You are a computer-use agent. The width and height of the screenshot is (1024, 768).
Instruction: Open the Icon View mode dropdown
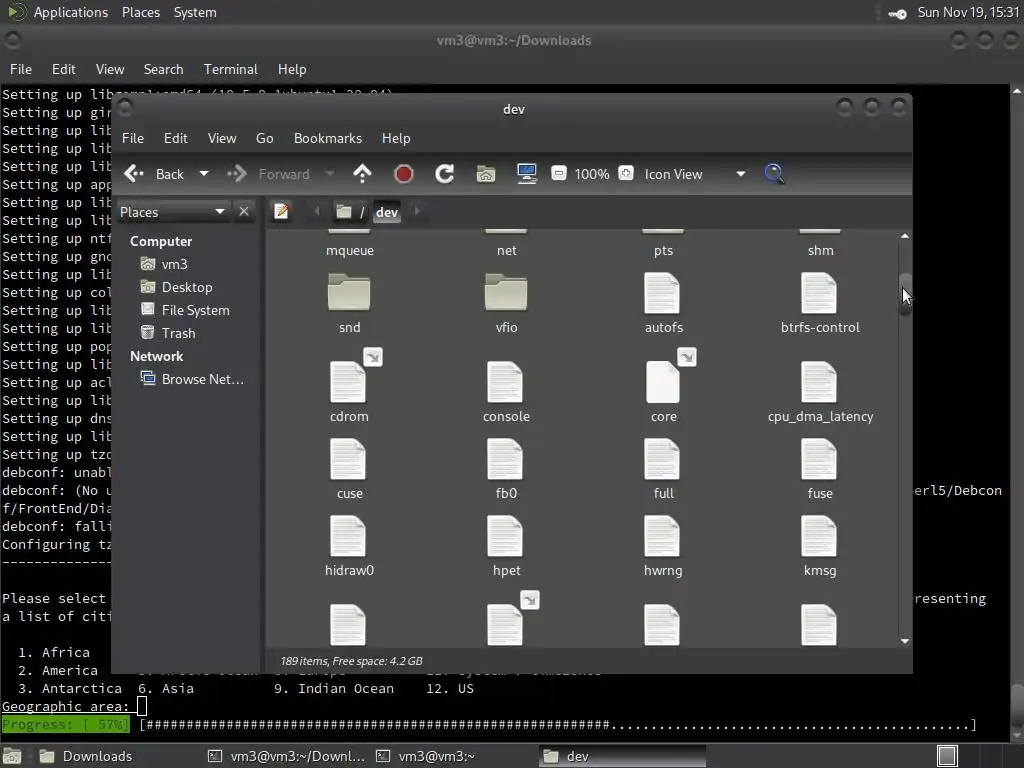[695, 174]
